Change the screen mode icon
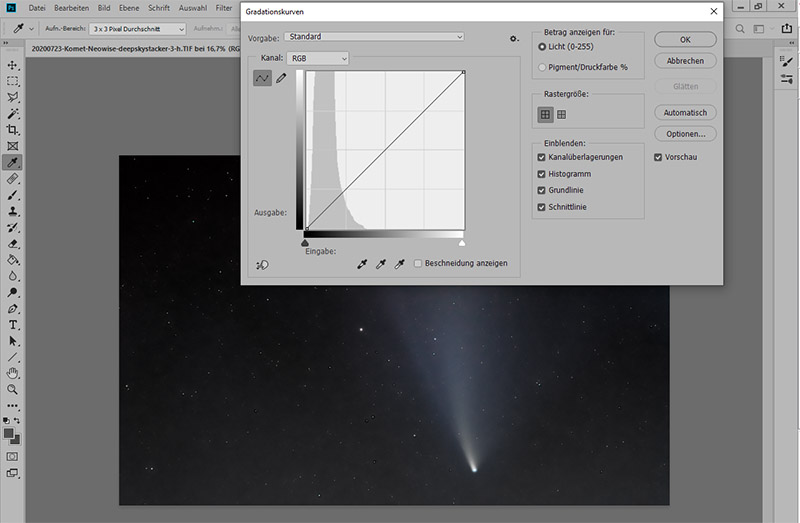 click(x=12, y=473)
